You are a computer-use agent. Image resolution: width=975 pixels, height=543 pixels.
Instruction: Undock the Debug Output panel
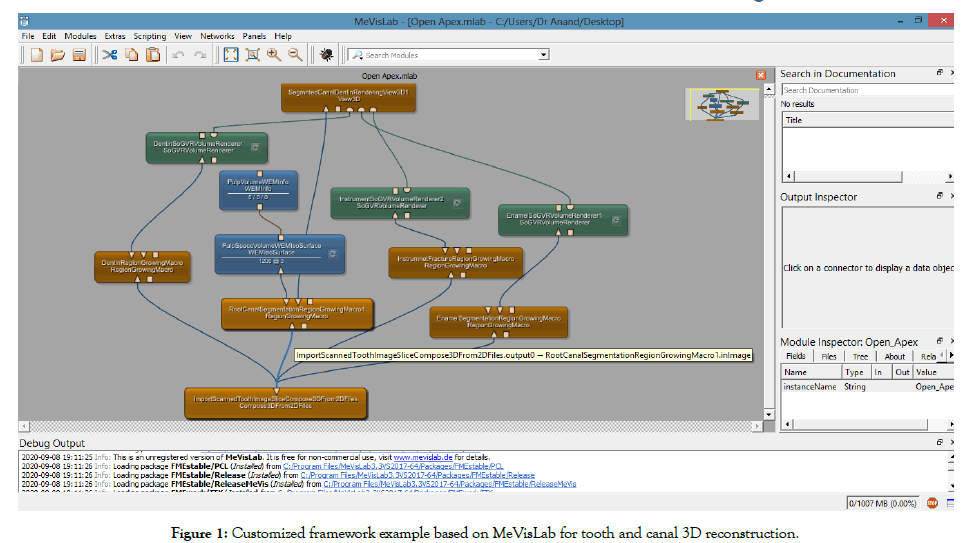940,442
